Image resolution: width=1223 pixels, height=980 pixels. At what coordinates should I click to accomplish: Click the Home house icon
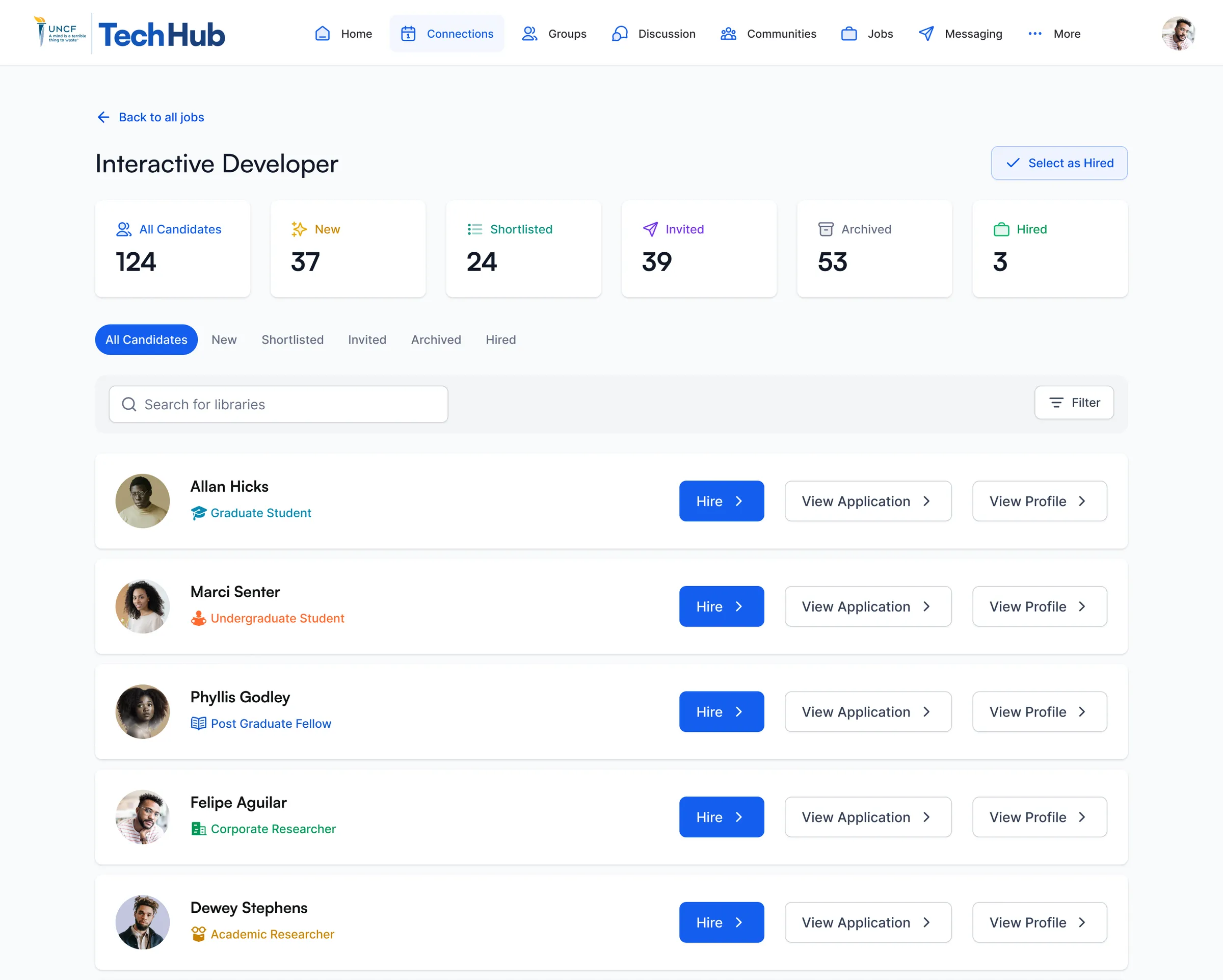click(x=322, y=34)
